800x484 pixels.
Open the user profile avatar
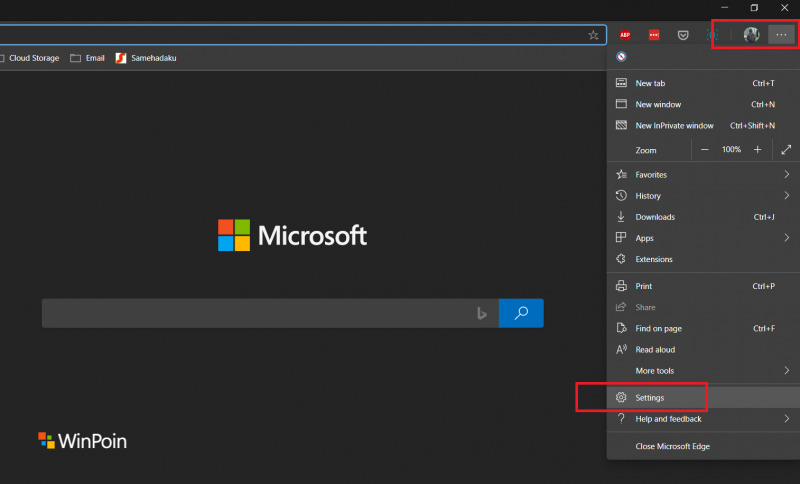click(751, 35)
